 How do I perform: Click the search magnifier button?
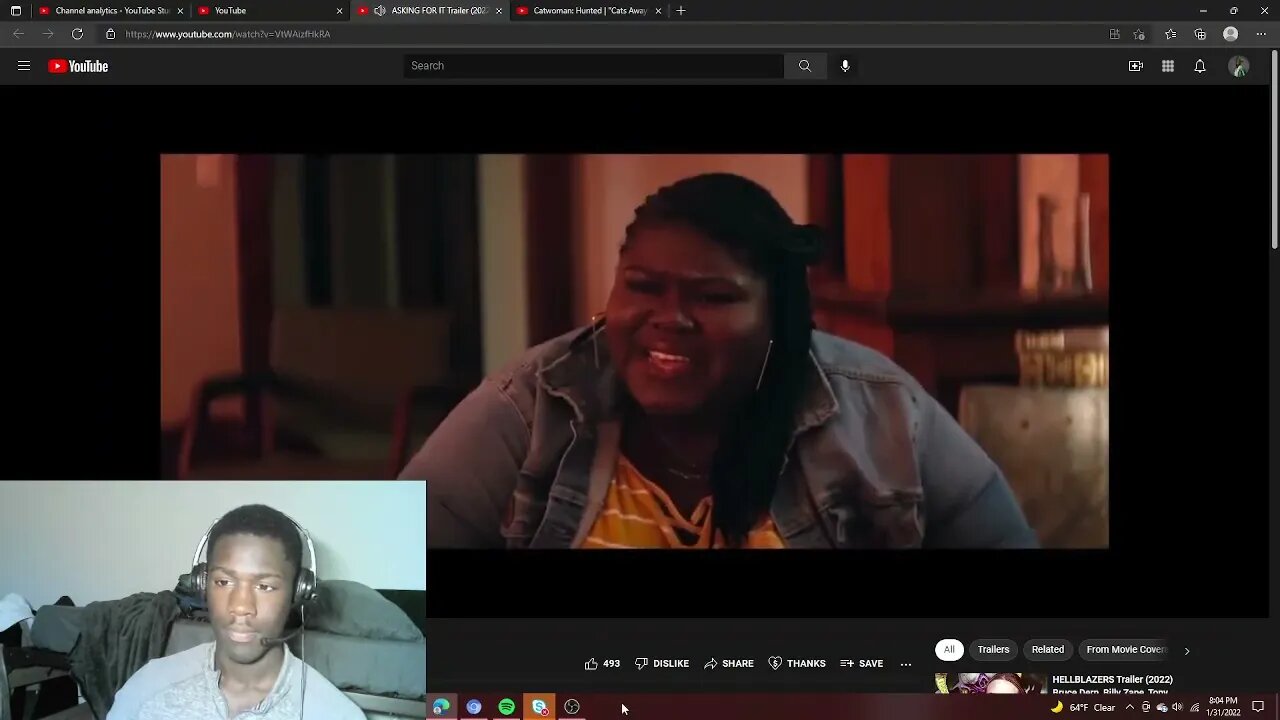coord(805,66)
